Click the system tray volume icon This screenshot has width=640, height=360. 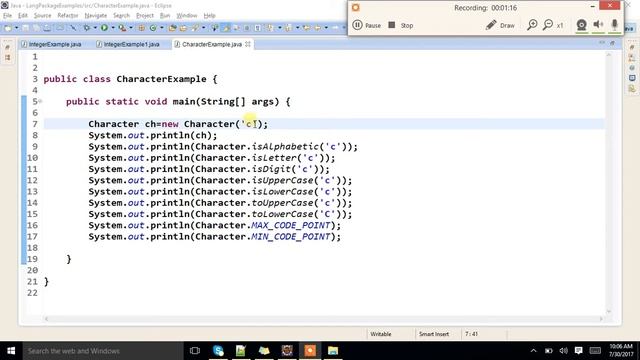563,351
